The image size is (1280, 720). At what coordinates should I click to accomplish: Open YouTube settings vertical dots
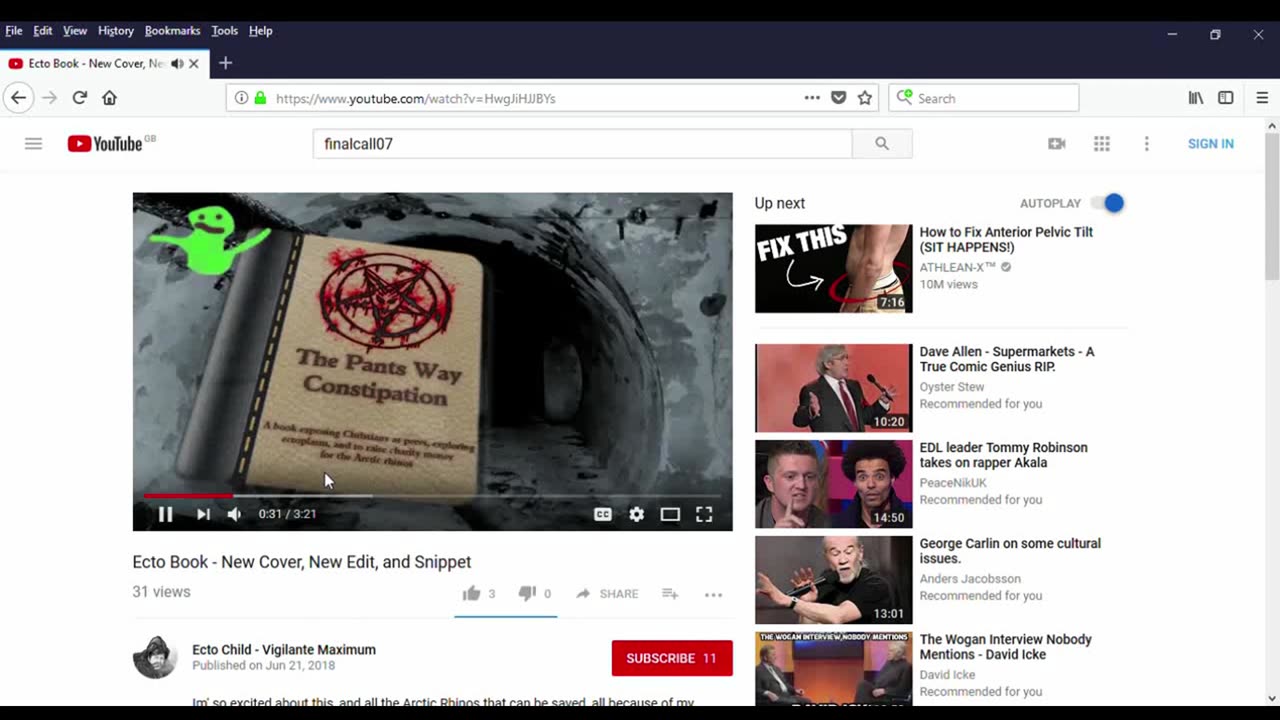pyautogui.click(x=1147, y=144)
